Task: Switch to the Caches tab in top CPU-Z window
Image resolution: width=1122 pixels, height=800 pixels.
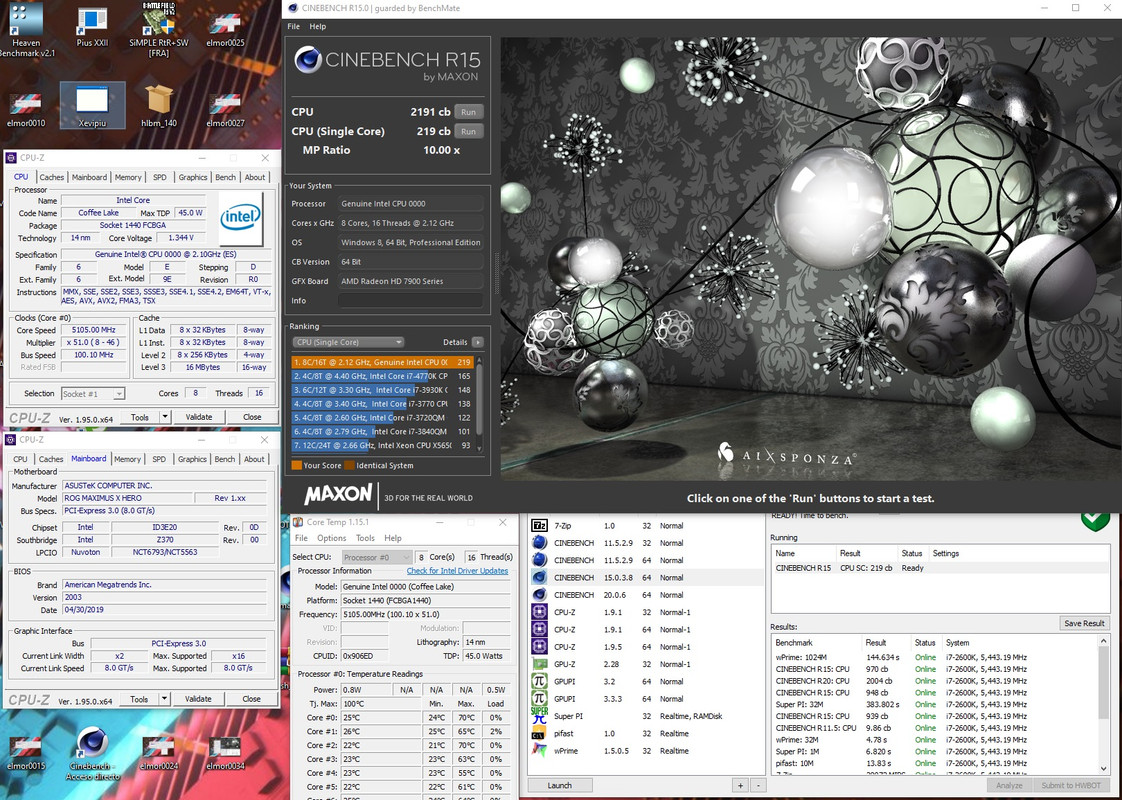Action: point(52,177)
